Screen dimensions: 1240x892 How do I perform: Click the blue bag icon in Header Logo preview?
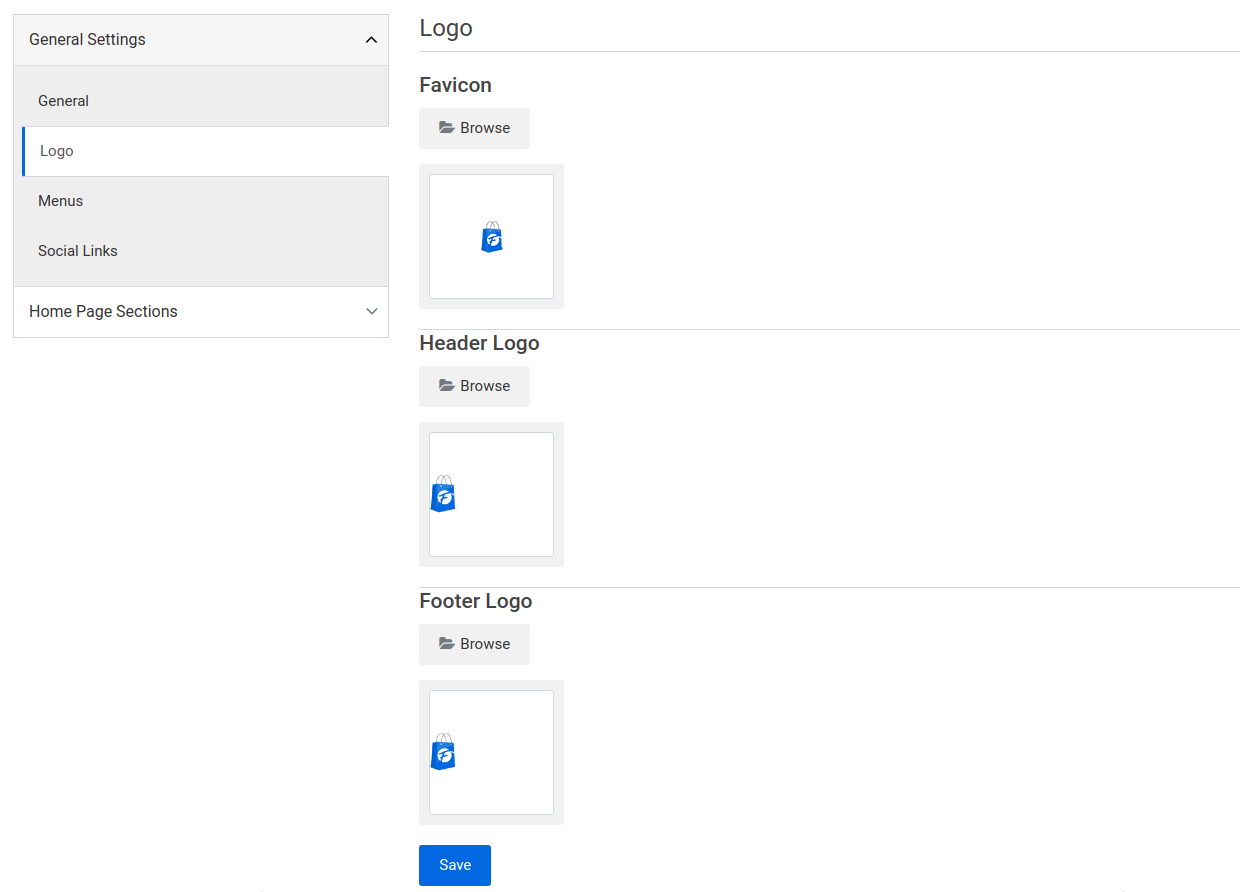pos(443,495)
